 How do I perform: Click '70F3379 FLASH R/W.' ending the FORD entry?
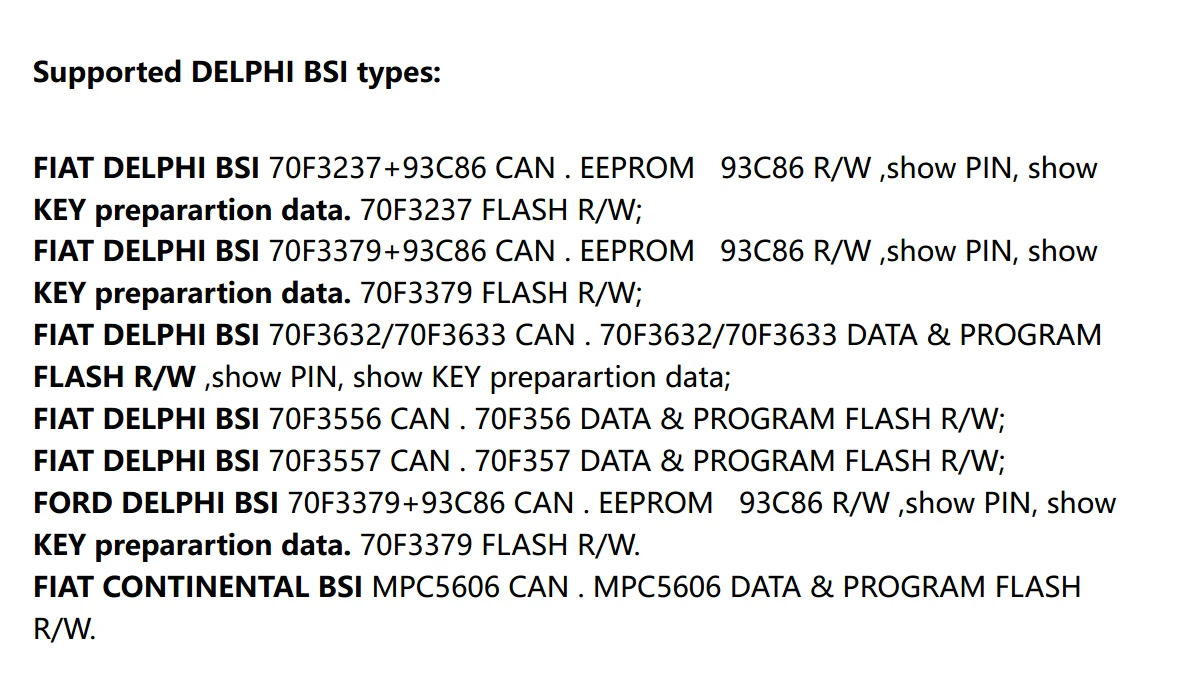tap(500, 545)
